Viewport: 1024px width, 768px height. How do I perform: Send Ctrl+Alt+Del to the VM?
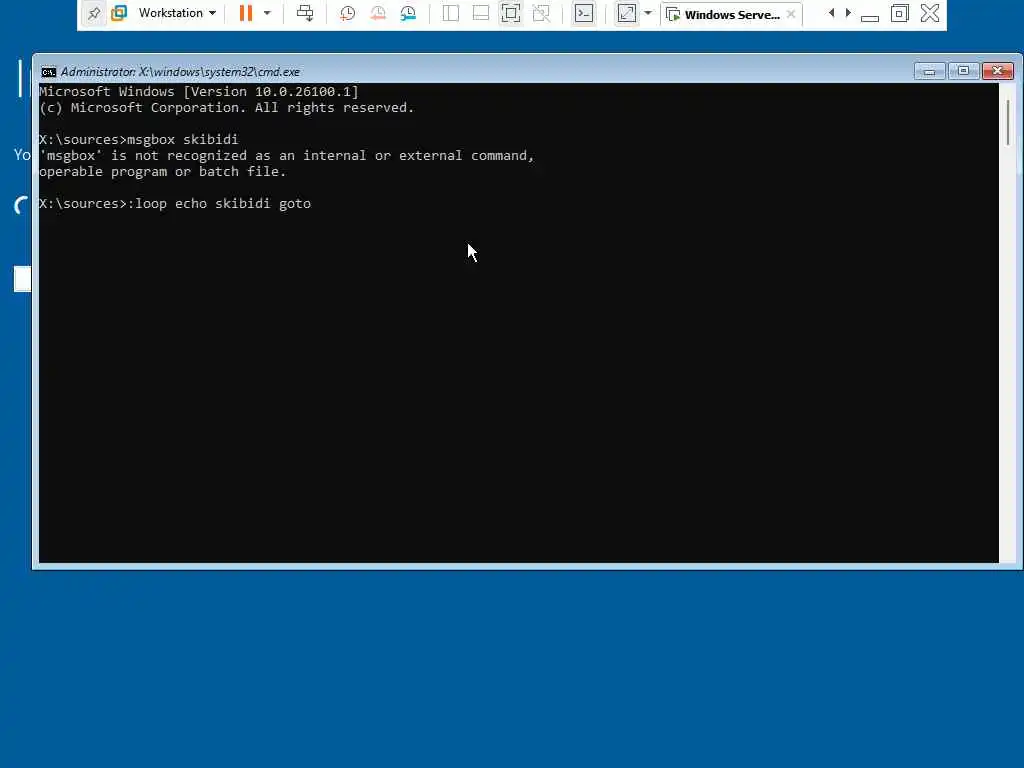coord(305,13)
